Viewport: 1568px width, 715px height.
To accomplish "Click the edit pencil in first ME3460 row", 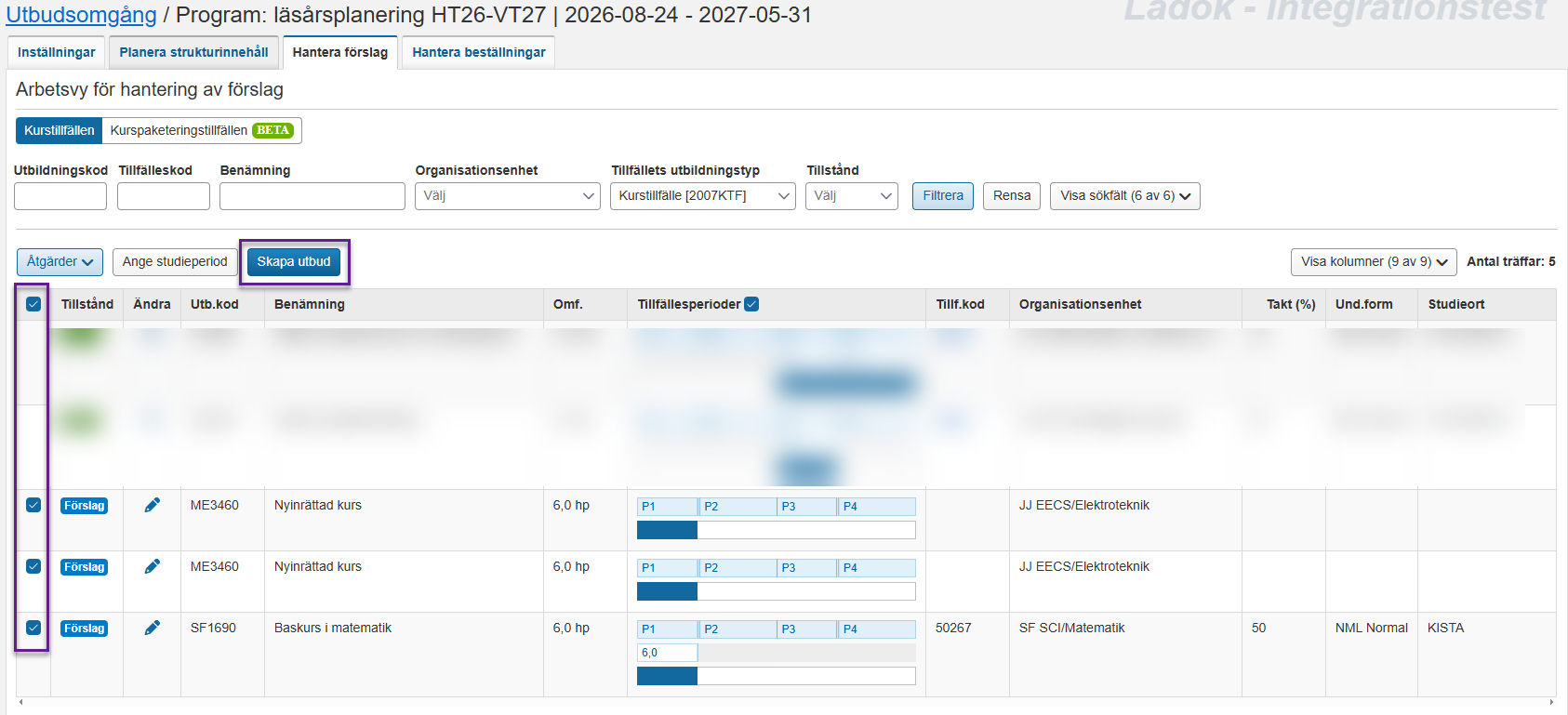I will [153, 505].
